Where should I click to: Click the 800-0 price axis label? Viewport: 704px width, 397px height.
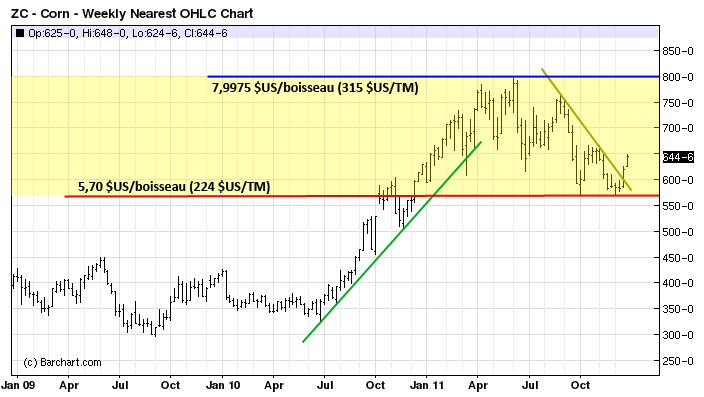(678, 77)
